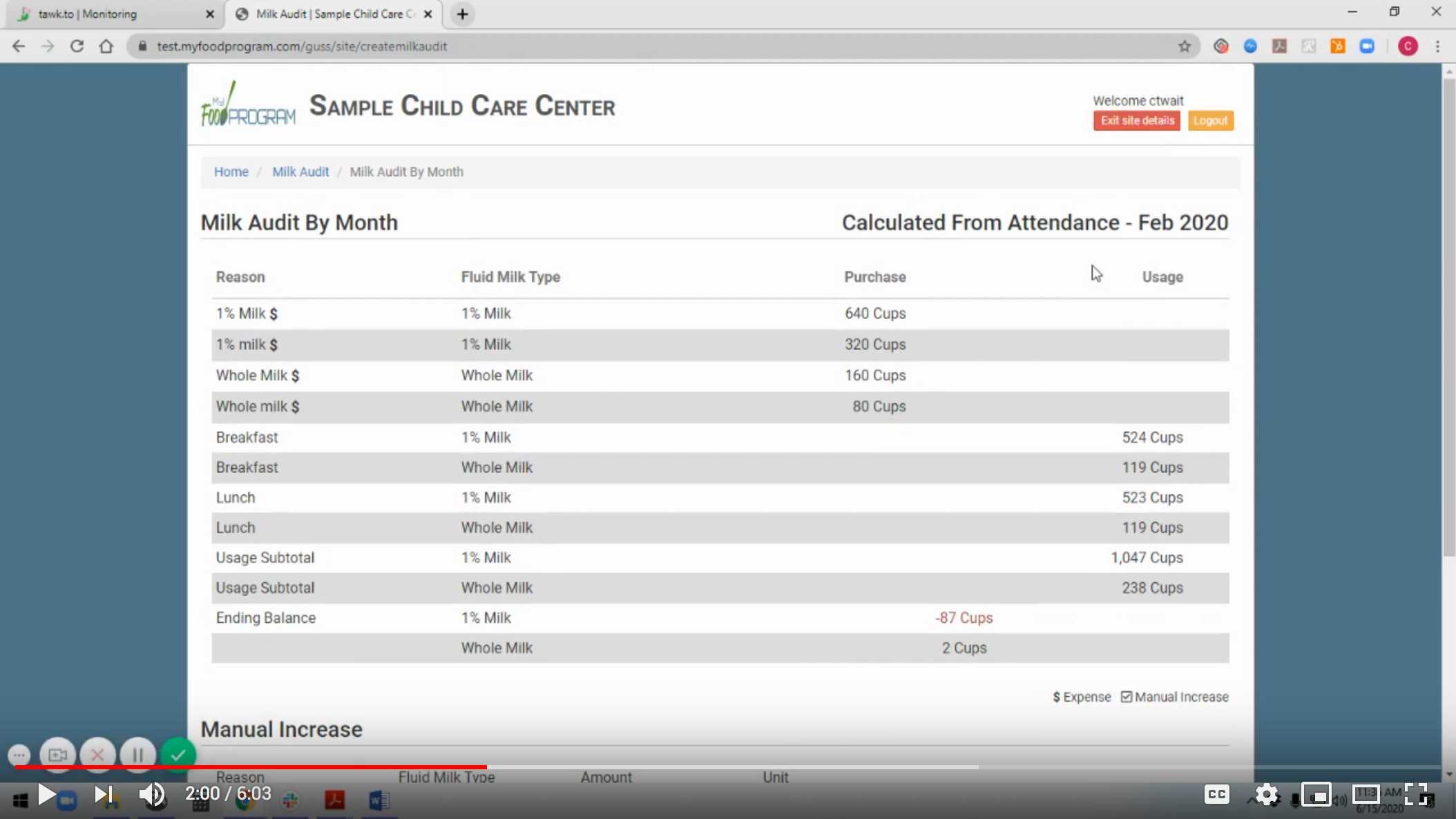Screen dimensions: 1456x819
Task: Click the red '-87 Cups' ending balance
Action: (964, 618)
